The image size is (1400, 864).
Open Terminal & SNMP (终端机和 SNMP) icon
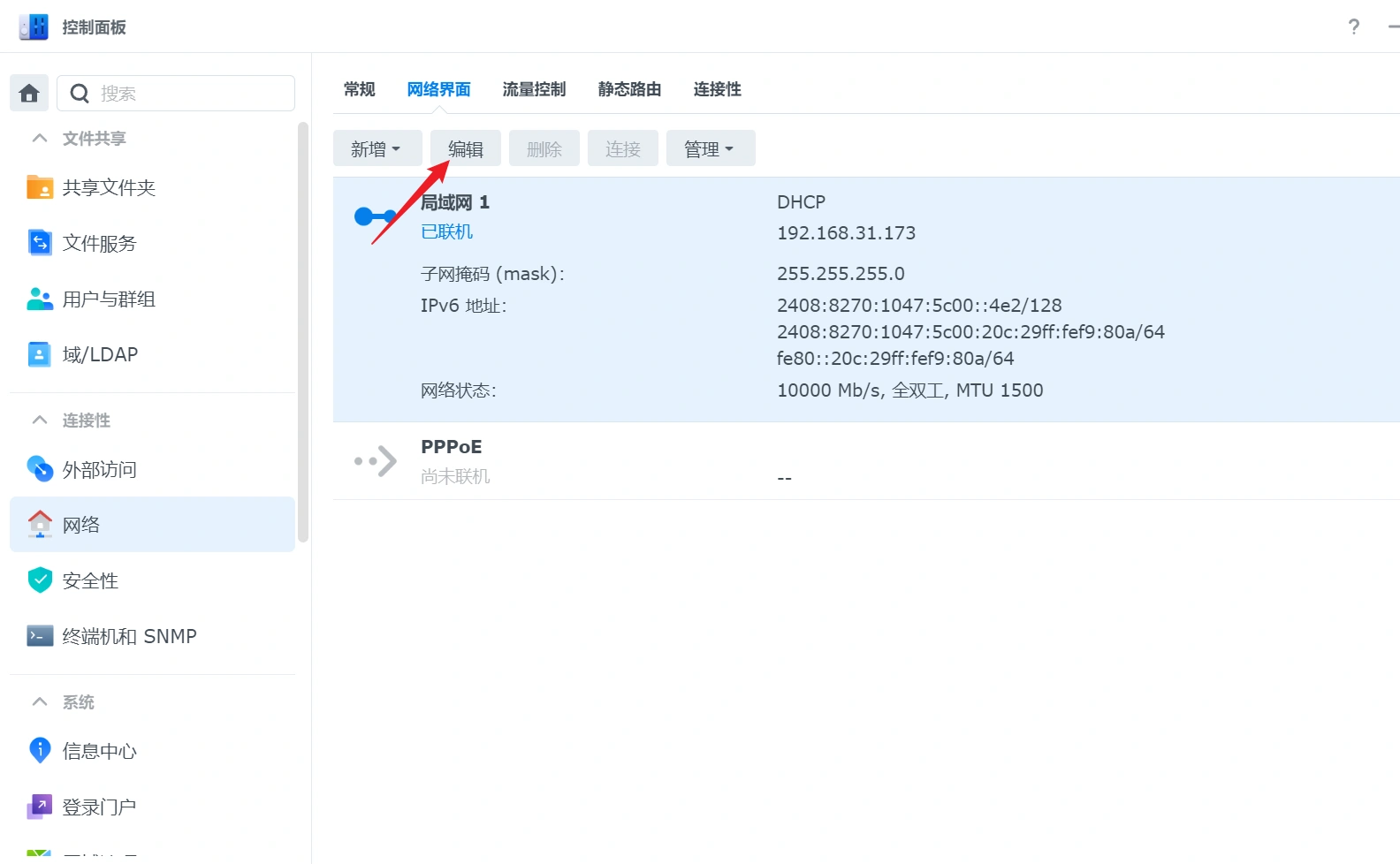pyautogui.click(x=40, y=636)
